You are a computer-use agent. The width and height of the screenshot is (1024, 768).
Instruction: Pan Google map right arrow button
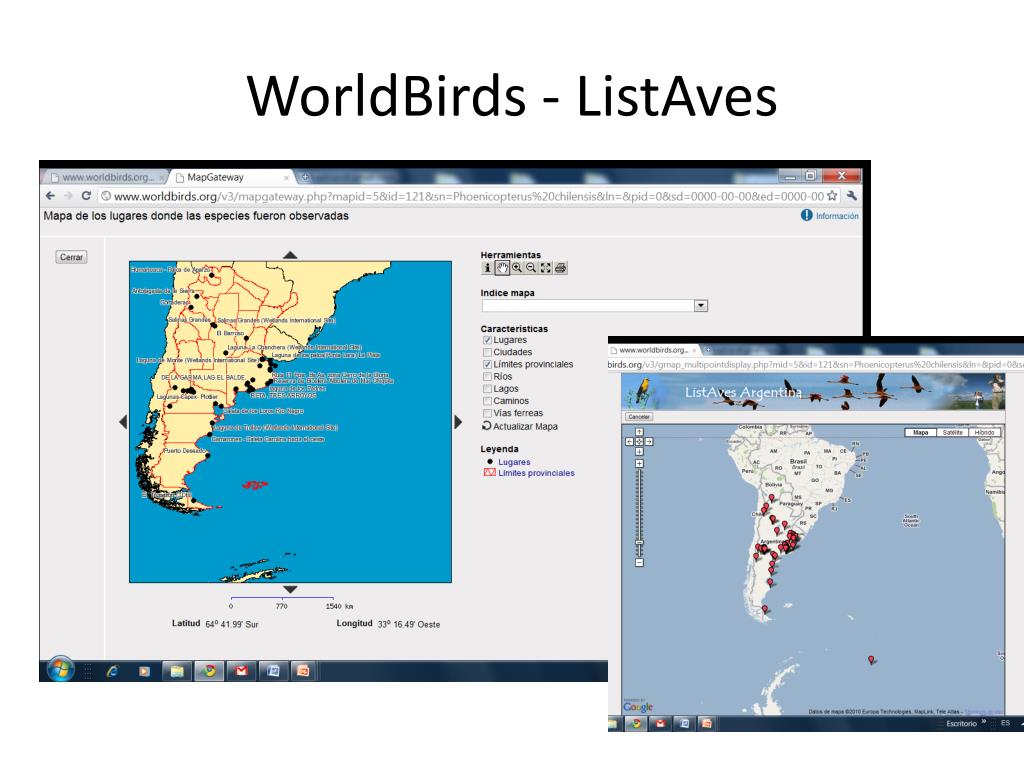[x=649, y=442]
